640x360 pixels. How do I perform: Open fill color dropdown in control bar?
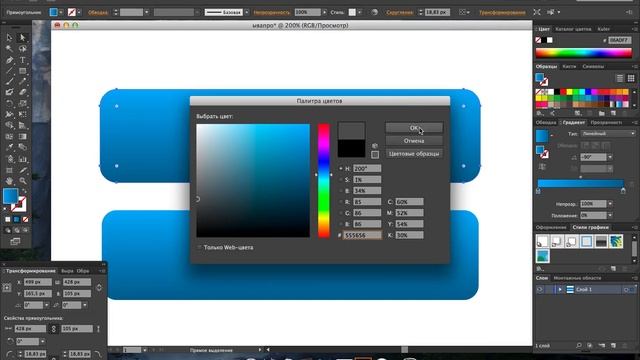61,12
